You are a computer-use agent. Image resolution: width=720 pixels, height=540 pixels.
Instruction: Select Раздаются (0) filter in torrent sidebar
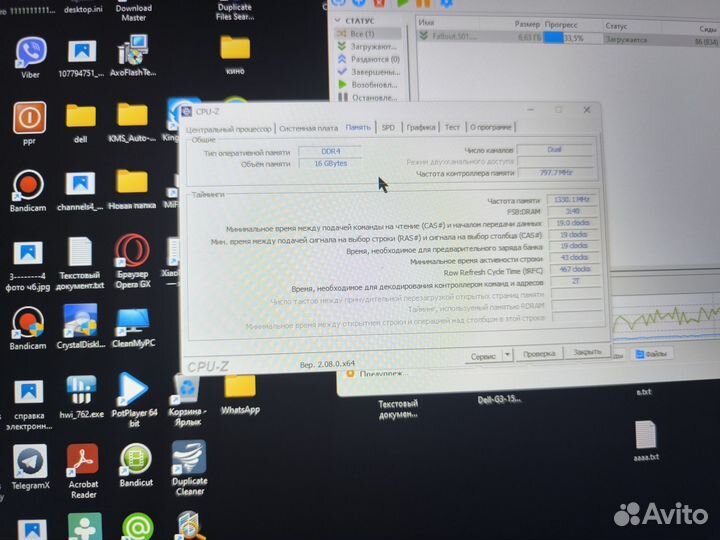click(x=367, y=59)
